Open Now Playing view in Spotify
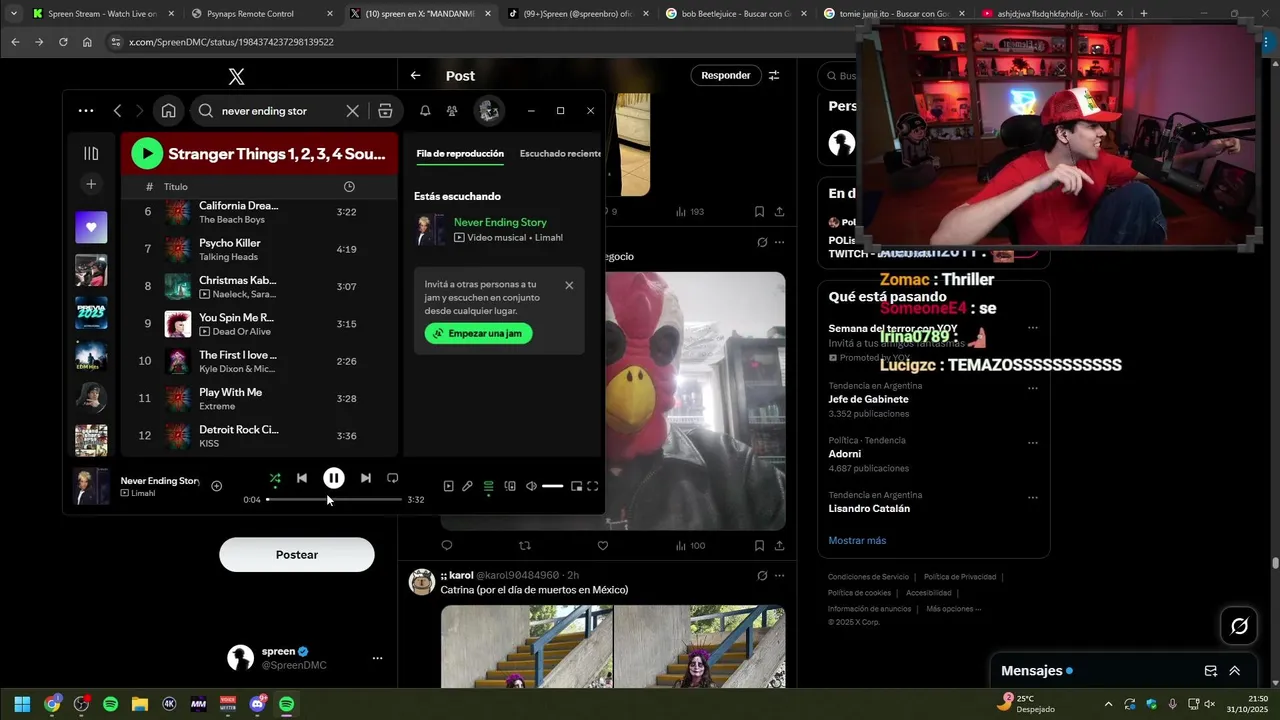The width and height of the screenshot is (1280, 720). [x=448, y=486]
